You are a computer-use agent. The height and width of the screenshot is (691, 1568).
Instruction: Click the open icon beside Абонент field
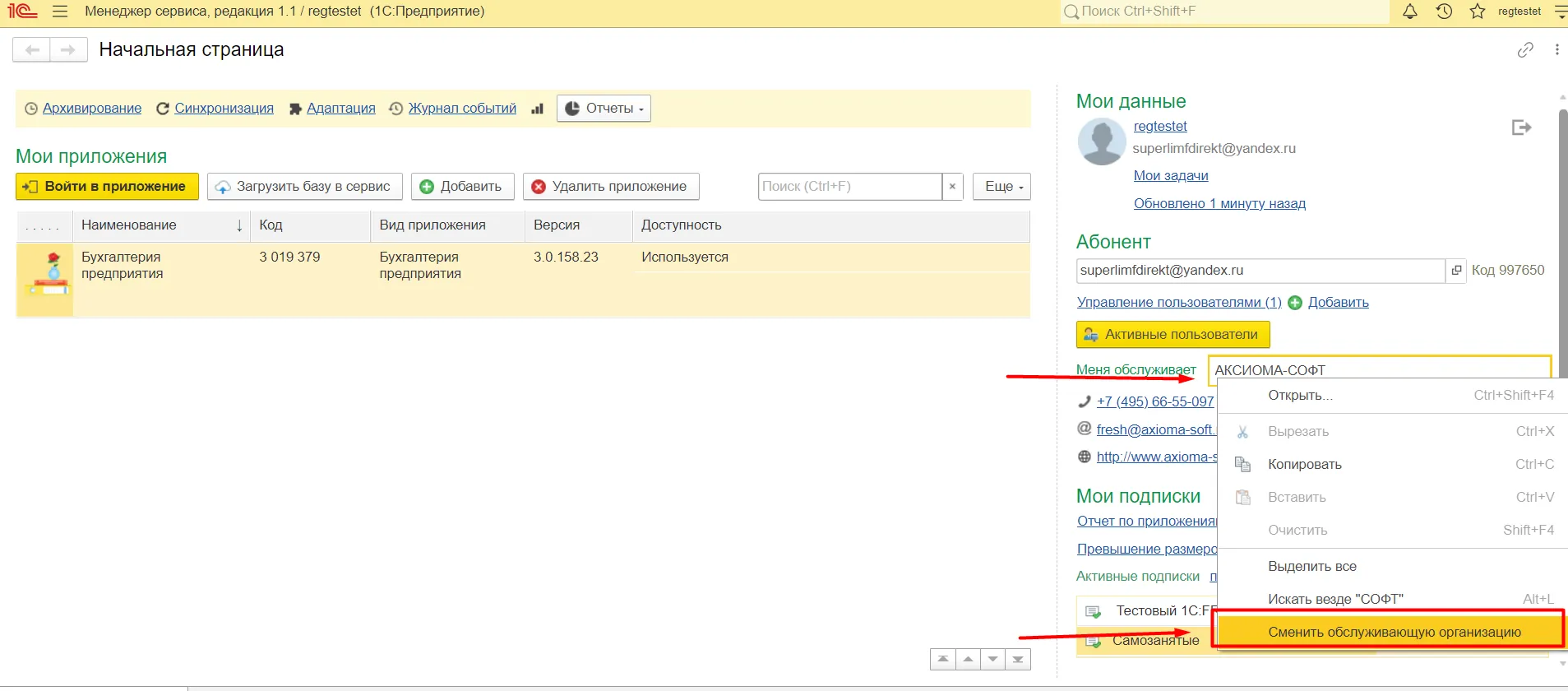tap(1456, 271)
